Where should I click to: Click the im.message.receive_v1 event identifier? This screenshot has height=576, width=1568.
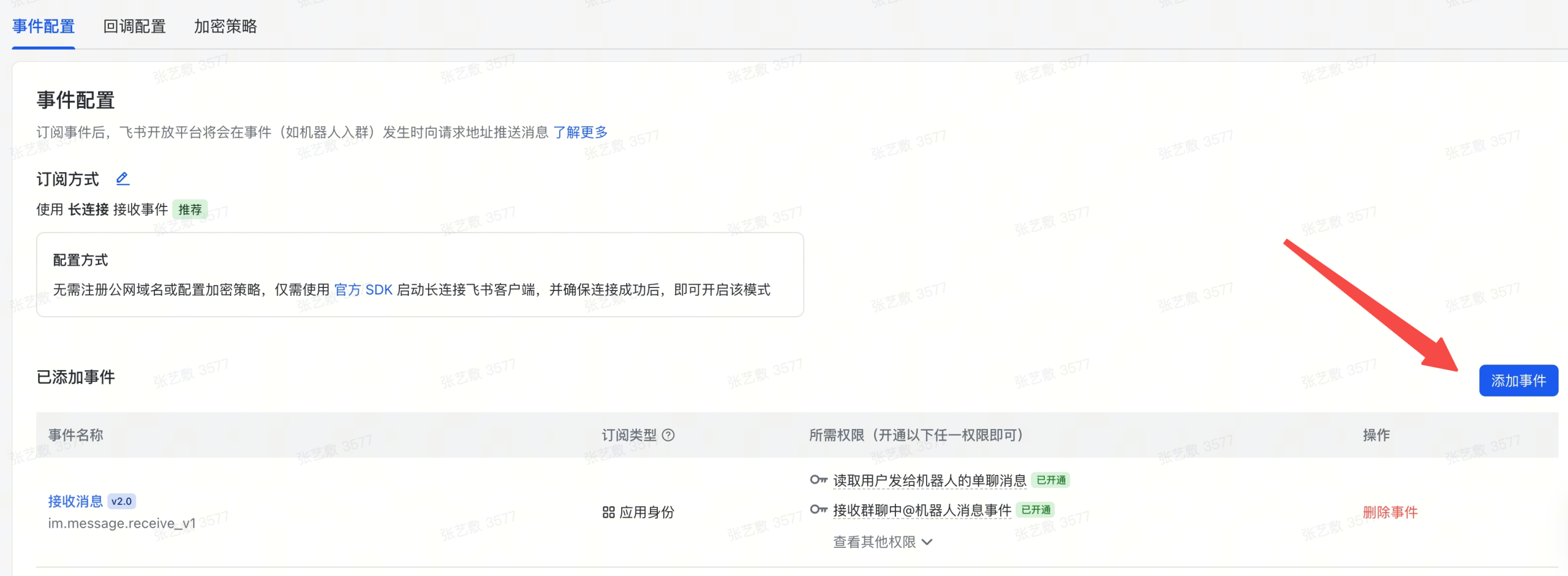(x=121, y=523)
